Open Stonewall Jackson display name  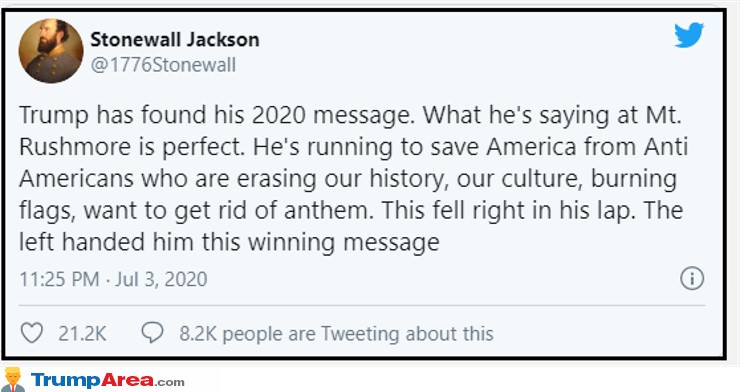pos(175,39)
